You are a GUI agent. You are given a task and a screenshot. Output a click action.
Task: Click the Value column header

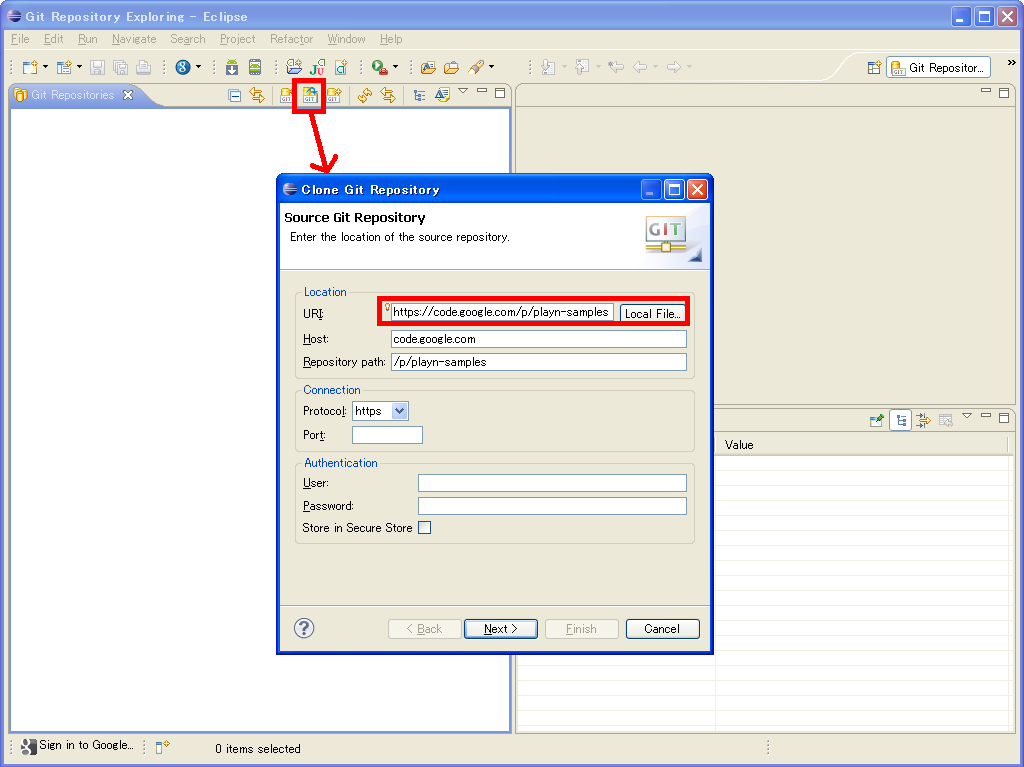[861, 445]
